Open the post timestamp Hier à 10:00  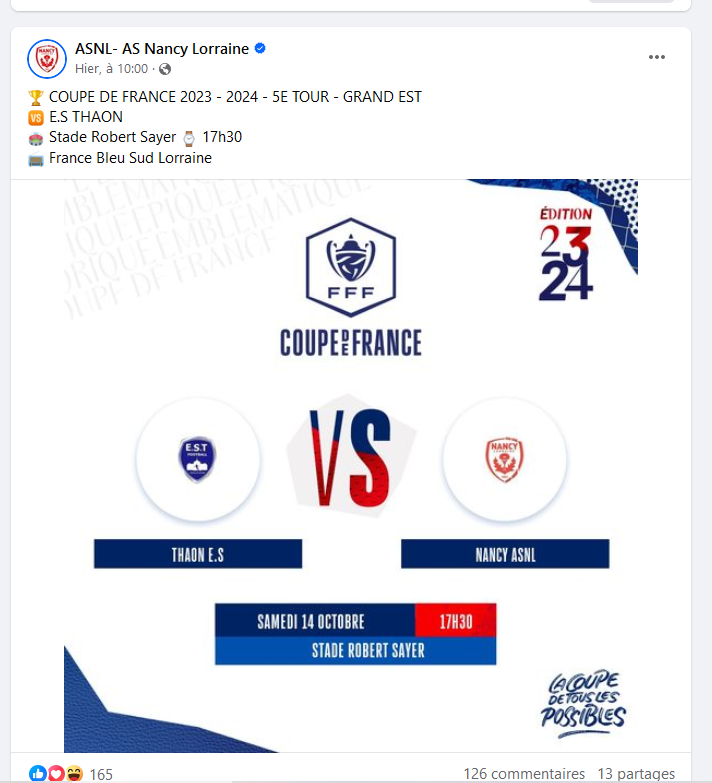point(111,68)
